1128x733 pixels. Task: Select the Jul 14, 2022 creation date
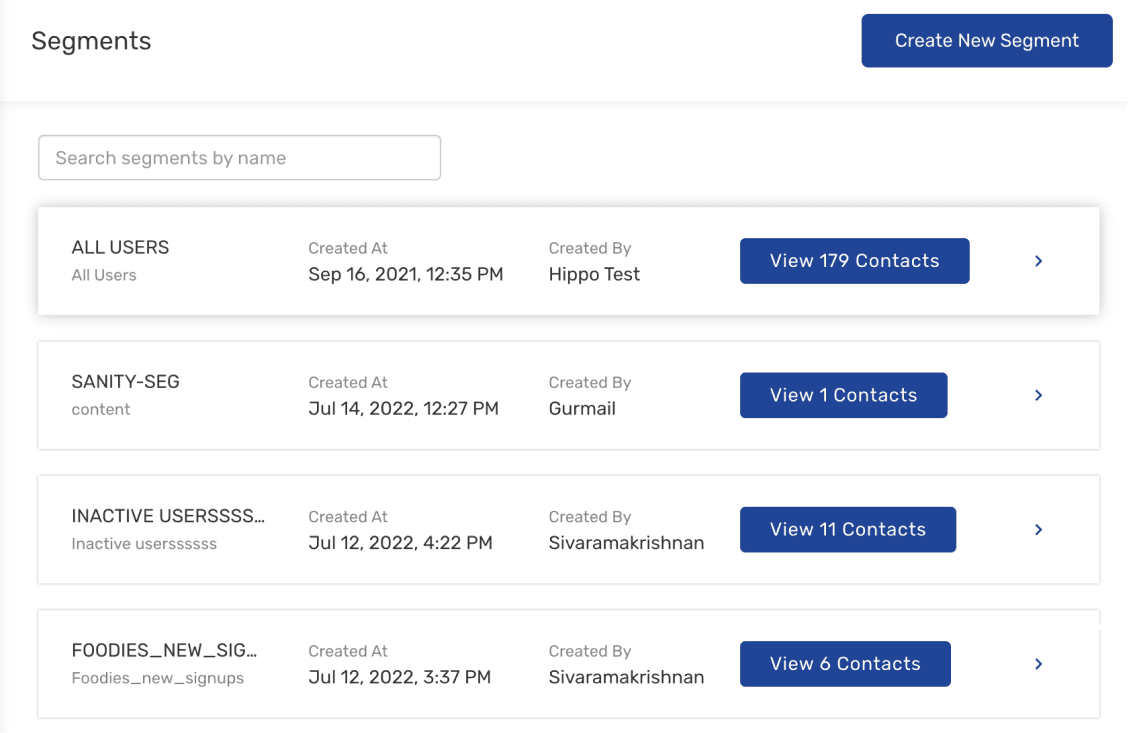click(403, 409)
